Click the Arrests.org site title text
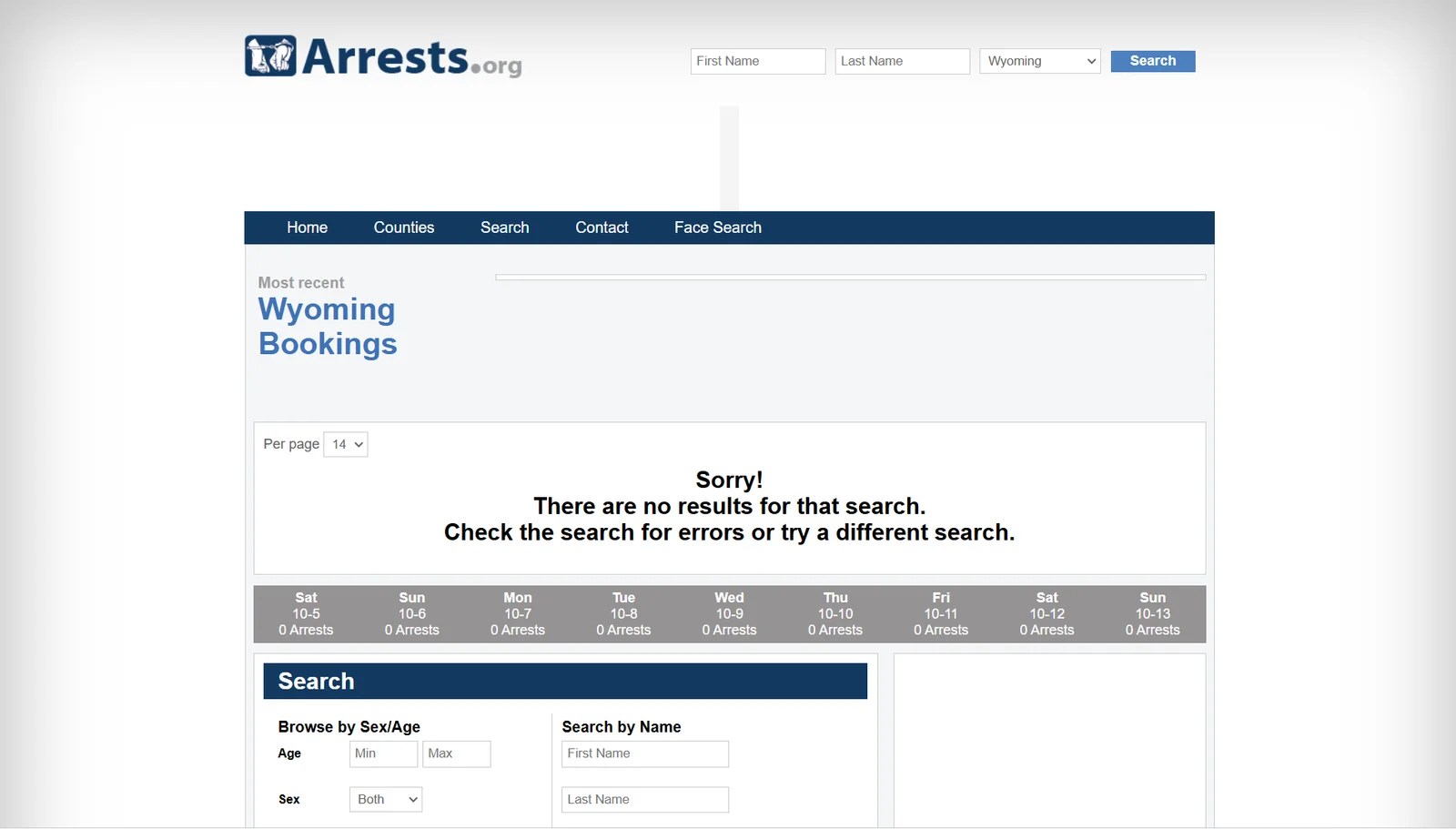Image resolution: width=1456 pixels, height=829 pixels. (411, 57)
